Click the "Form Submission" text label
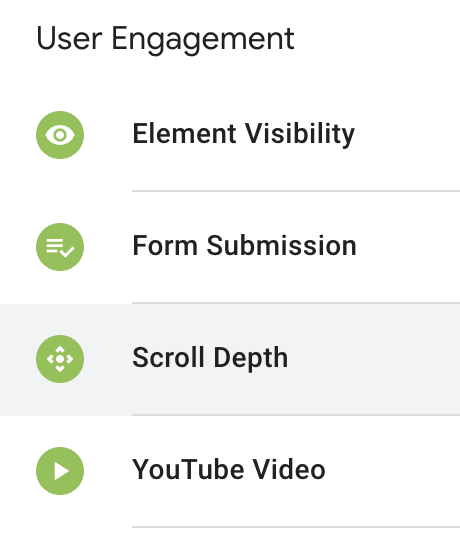This screenshot has width=460, height=552. (245, 245)
